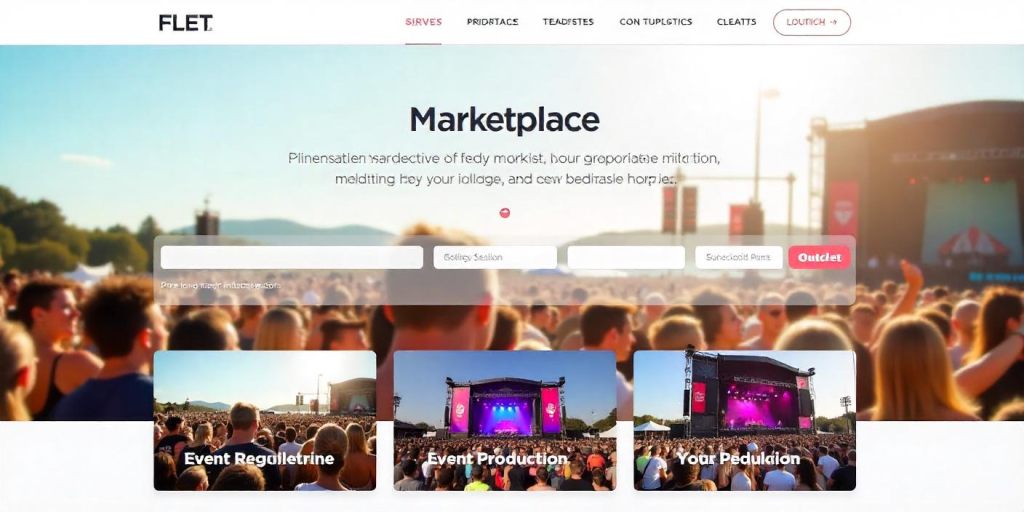Navigate to the CLEATTS menu item
The height and width of the screenshot is (512, 1024).
coord(736,22)
